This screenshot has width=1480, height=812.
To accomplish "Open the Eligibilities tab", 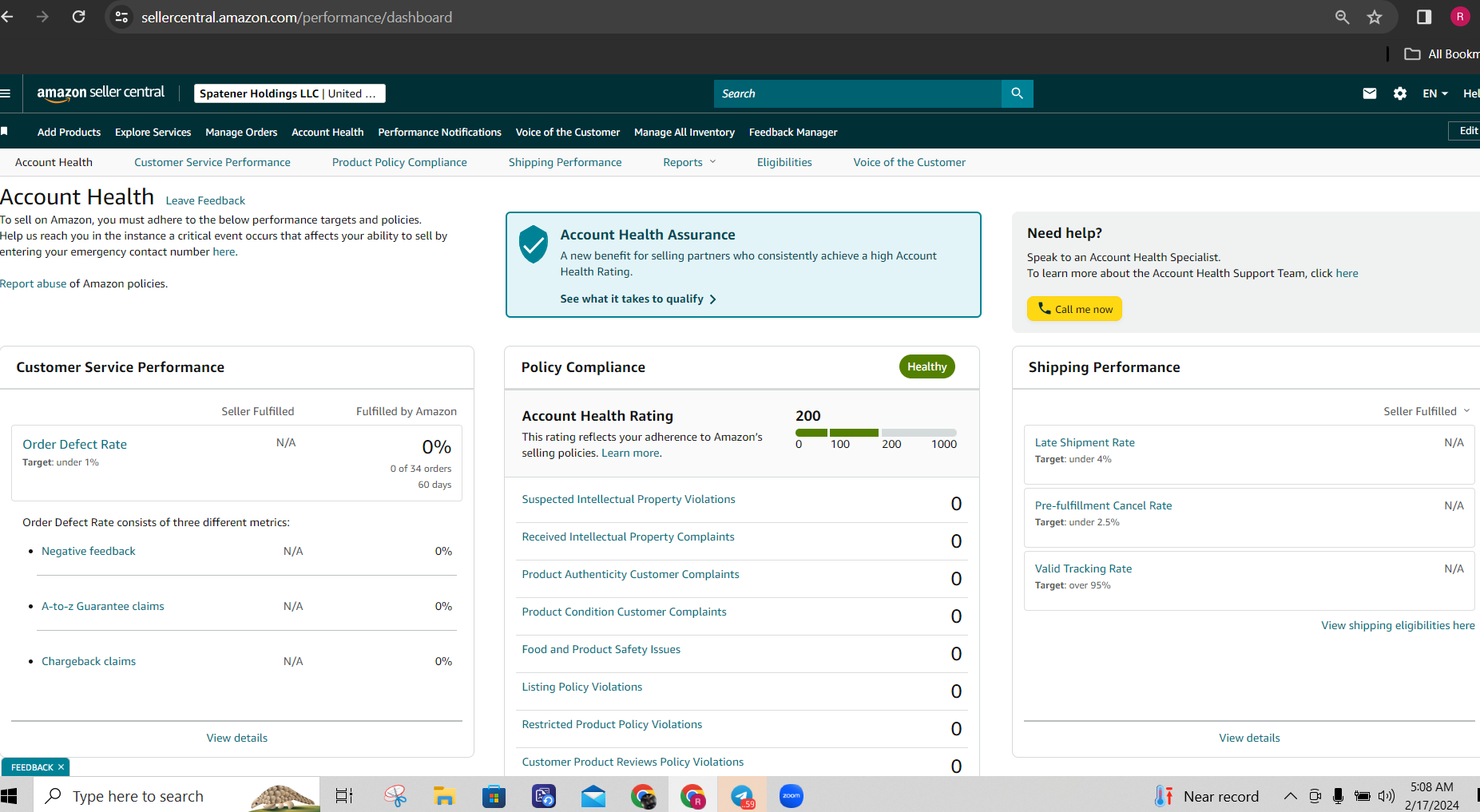I will pos(784,162).
